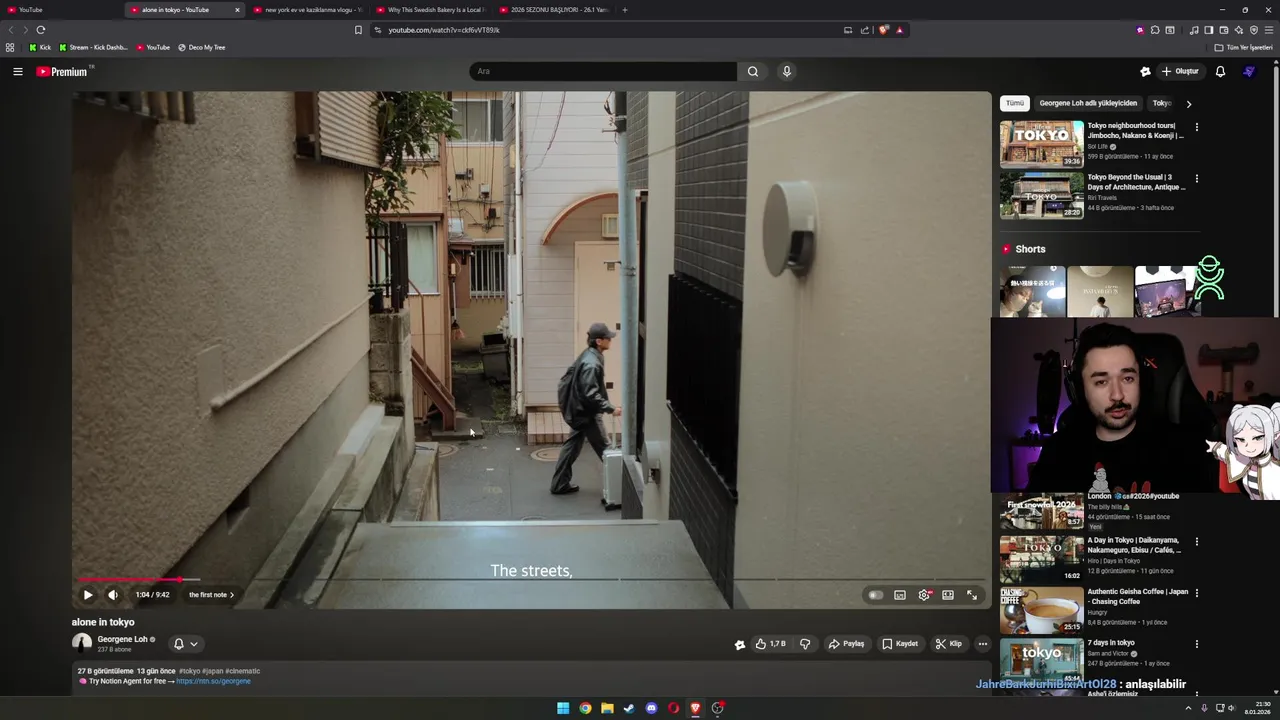
Task: Open 'the first note' chapter list
Action: pyautogui.click(x=211, y=595)
